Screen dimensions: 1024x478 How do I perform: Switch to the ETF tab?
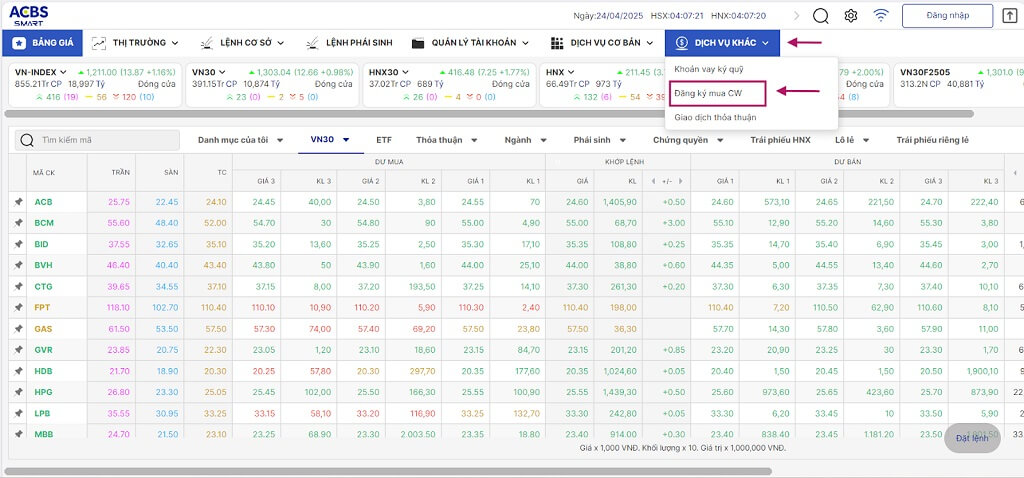pos(384,140)
